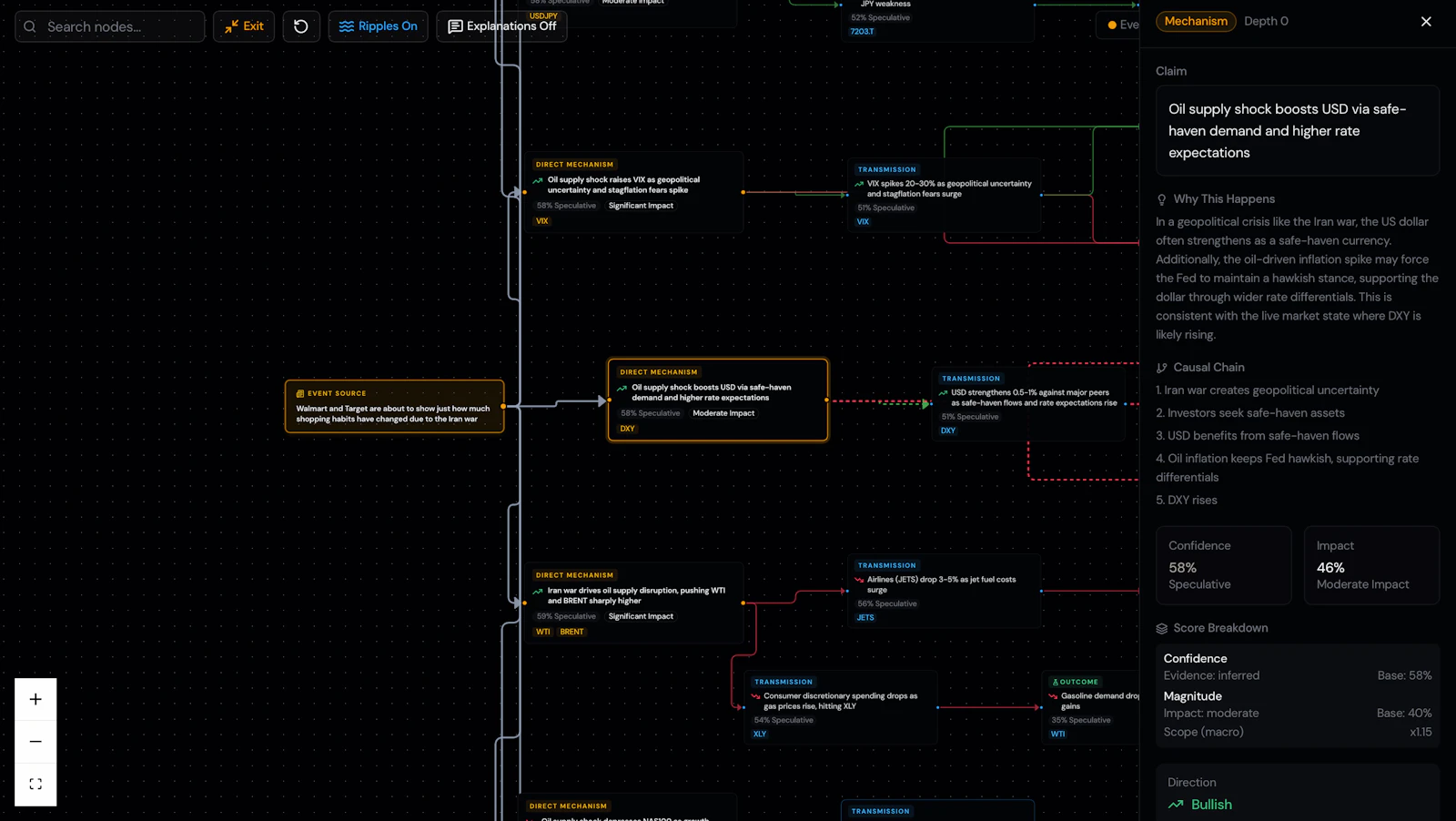This screenshot has height=821, width=1456.
Task: Open the Gasoline demand outcome node
Action: coord(1090,707)
